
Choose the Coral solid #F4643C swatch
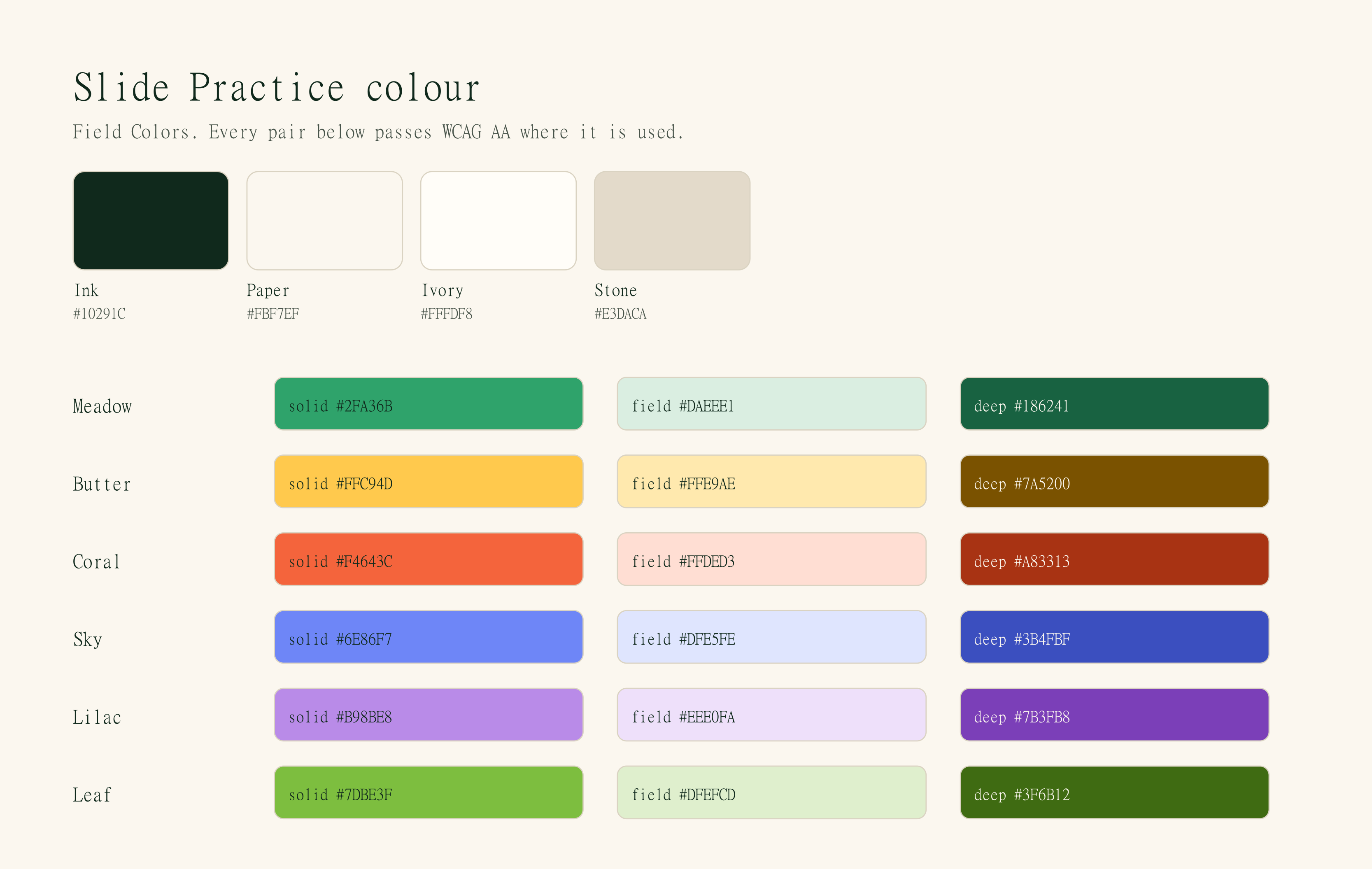(x=429, y=559)
